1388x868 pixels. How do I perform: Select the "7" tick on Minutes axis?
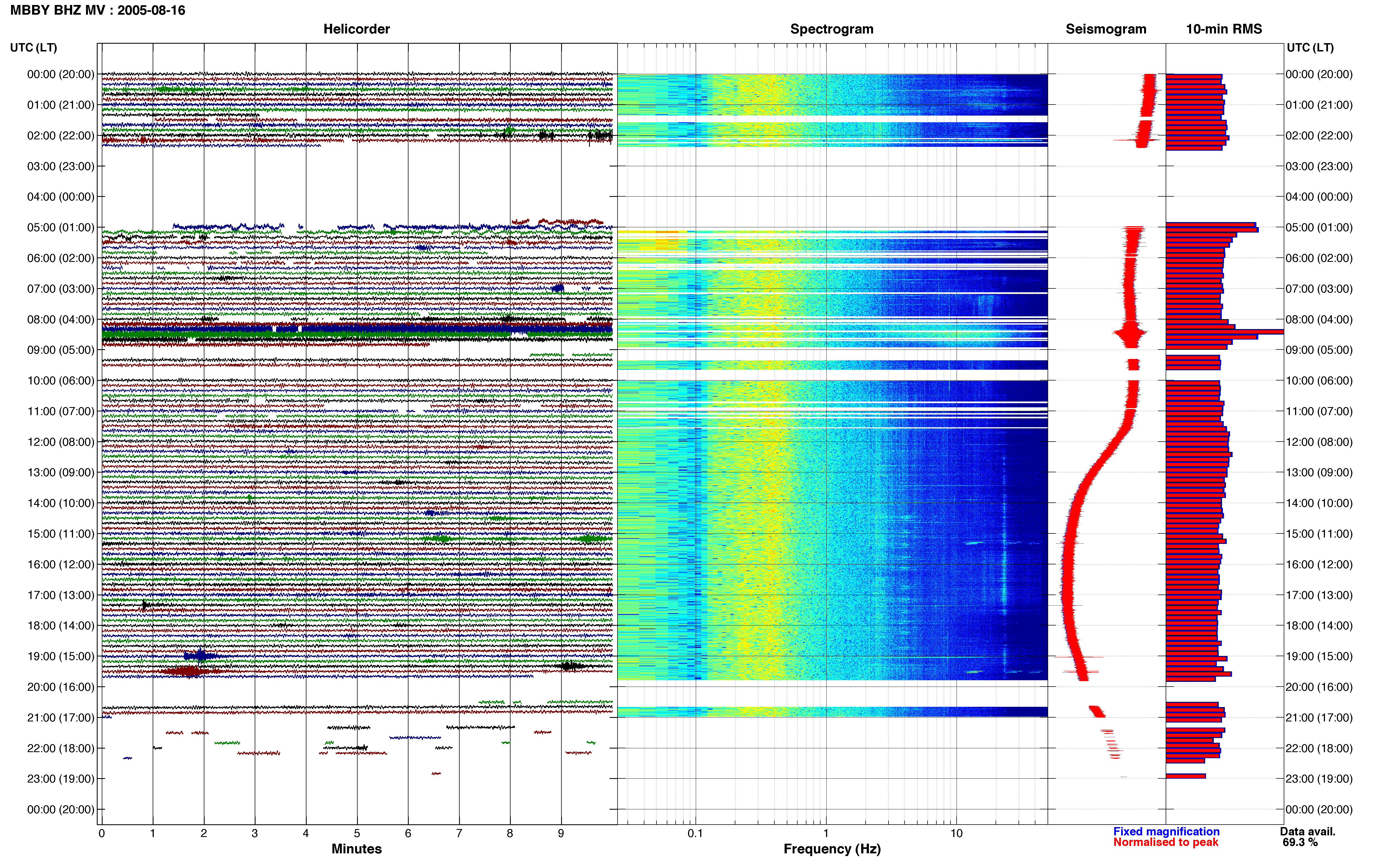(459, 833)
